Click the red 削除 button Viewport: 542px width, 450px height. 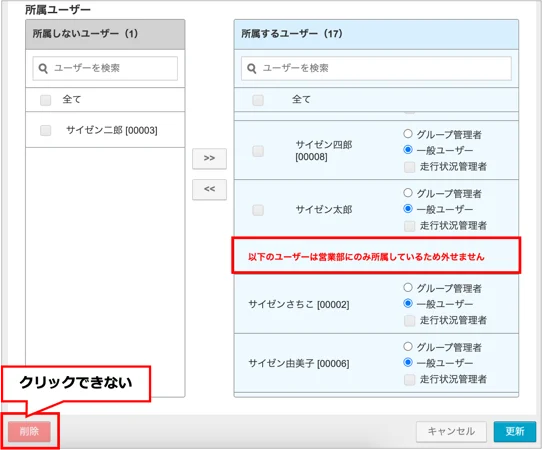click(29, 431)
